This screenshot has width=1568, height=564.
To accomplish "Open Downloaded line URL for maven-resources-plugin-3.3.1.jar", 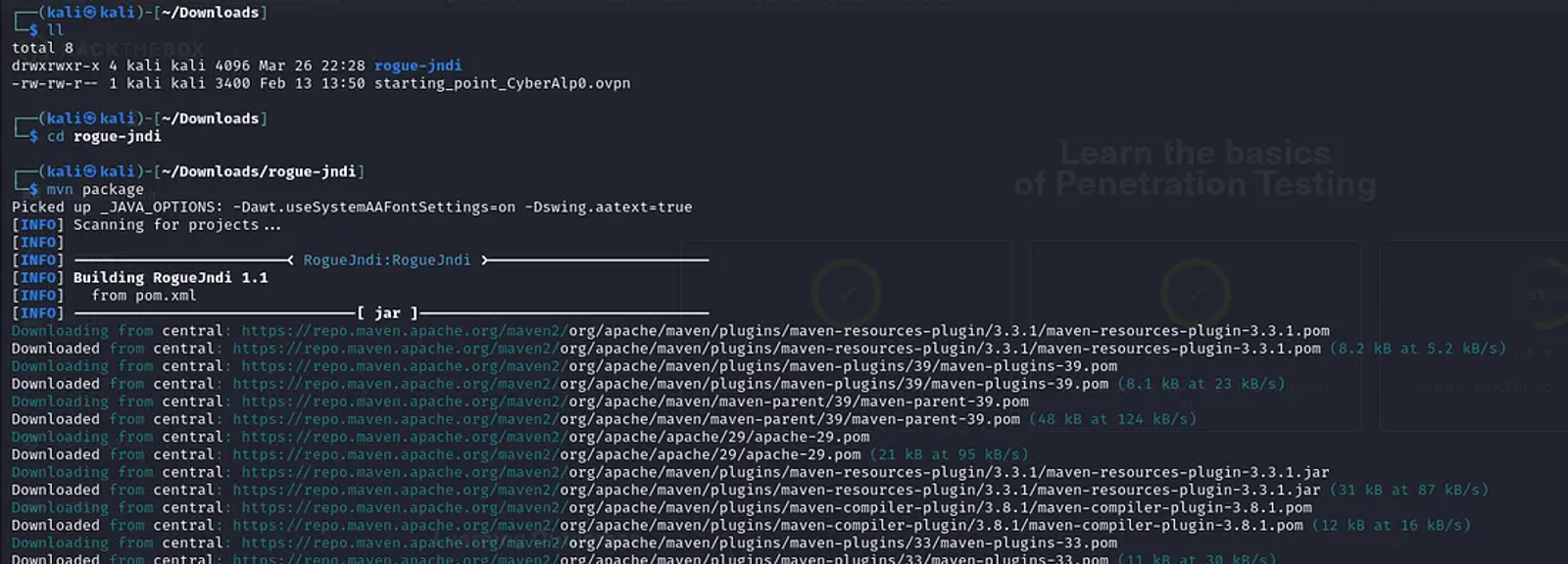I will tap(776, 490).
